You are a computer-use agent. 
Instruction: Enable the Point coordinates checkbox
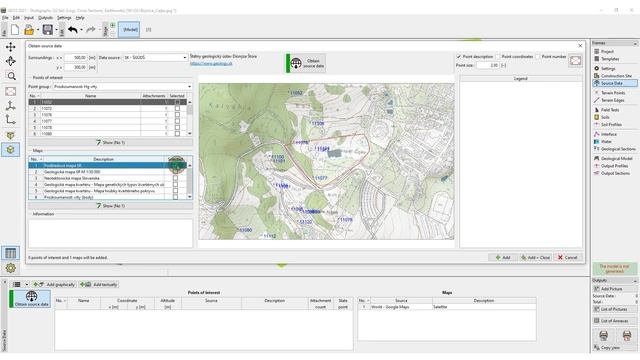click(x=498, y=56)
